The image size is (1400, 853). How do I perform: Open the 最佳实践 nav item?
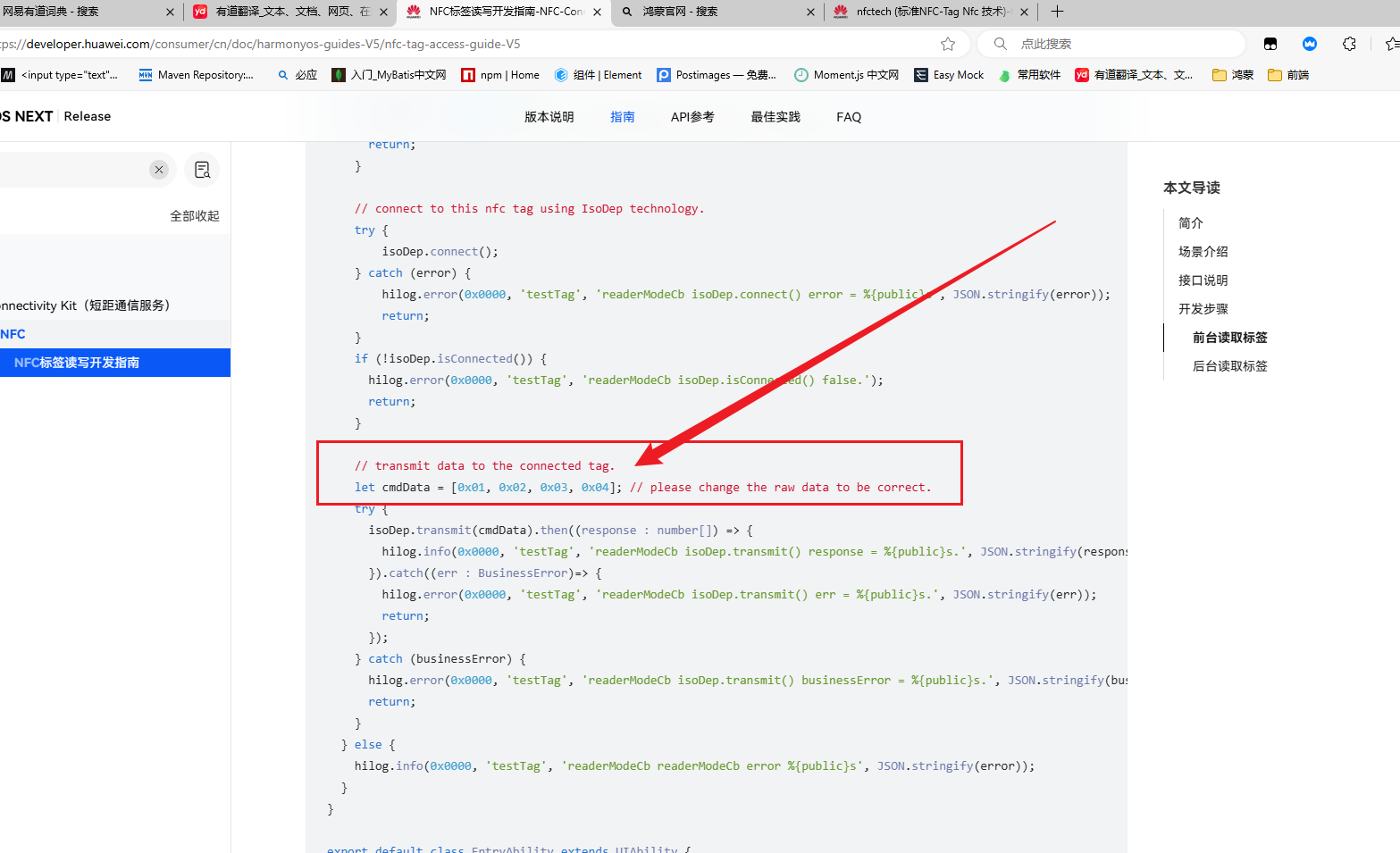tap(775, 117)
